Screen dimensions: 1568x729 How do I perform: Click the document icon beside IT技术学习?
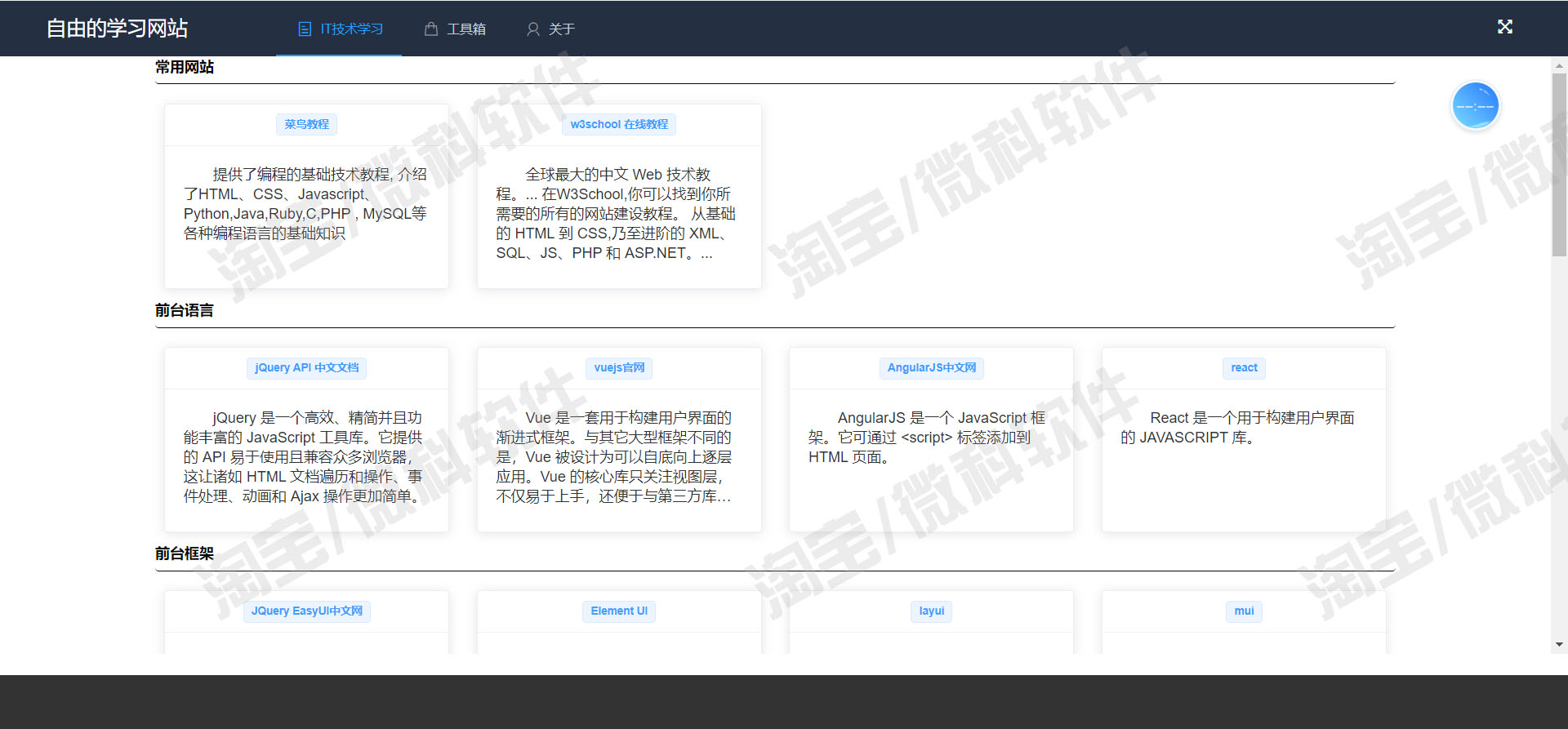coord(305,29)
